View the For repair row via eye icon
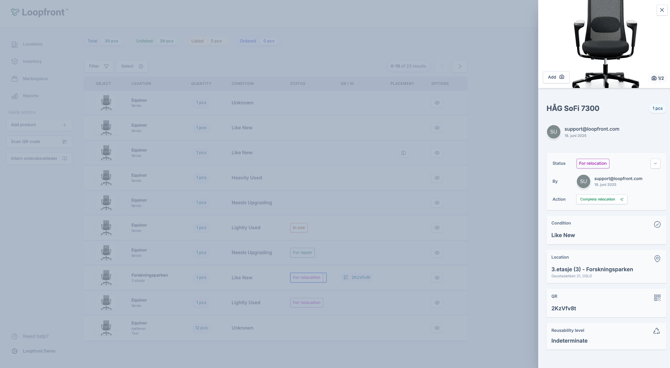The height and width of the screenshot is (368, 670). point(437,253)
